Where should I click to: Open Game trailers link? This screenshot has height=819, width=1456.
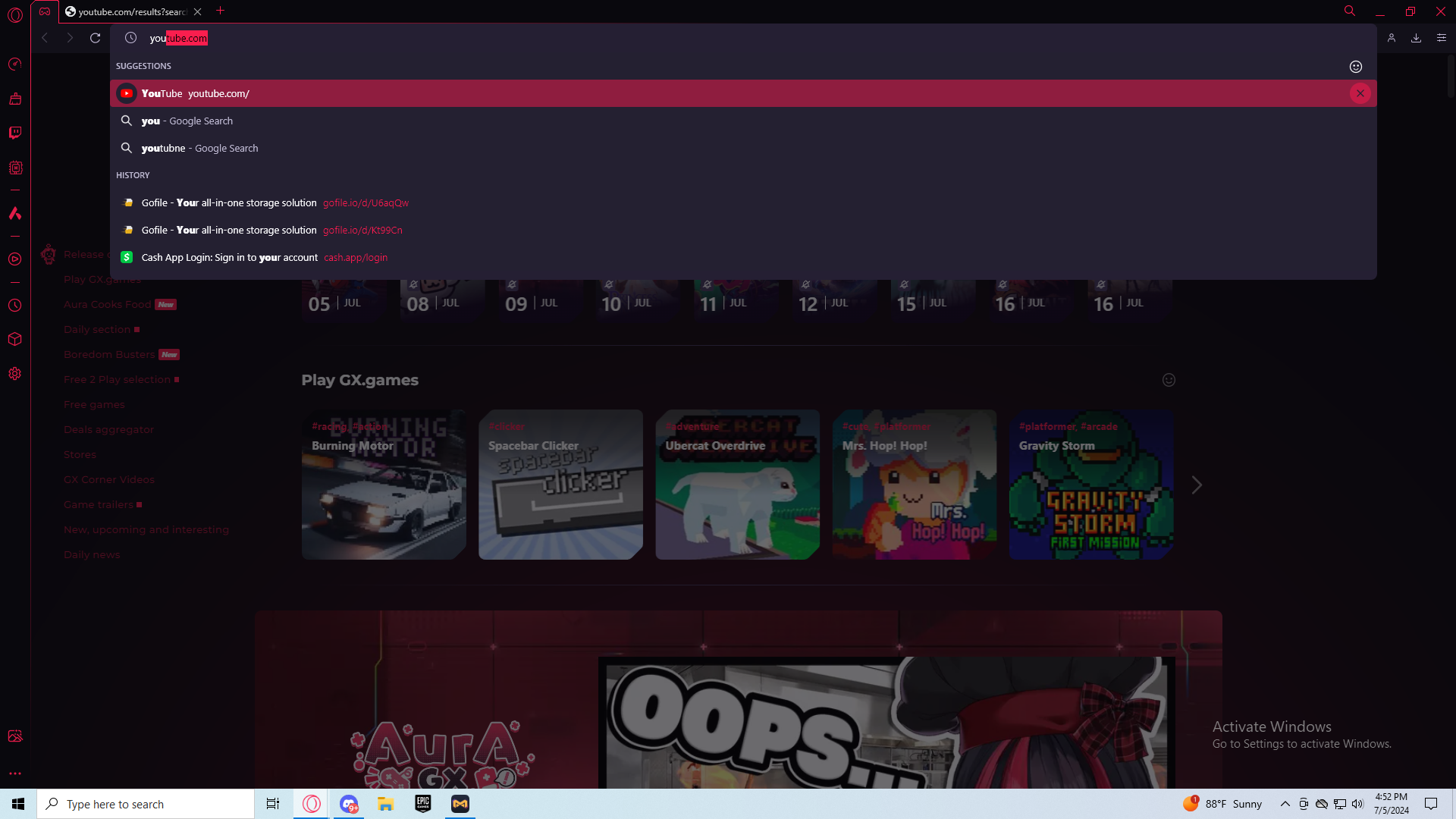(99, 504)
